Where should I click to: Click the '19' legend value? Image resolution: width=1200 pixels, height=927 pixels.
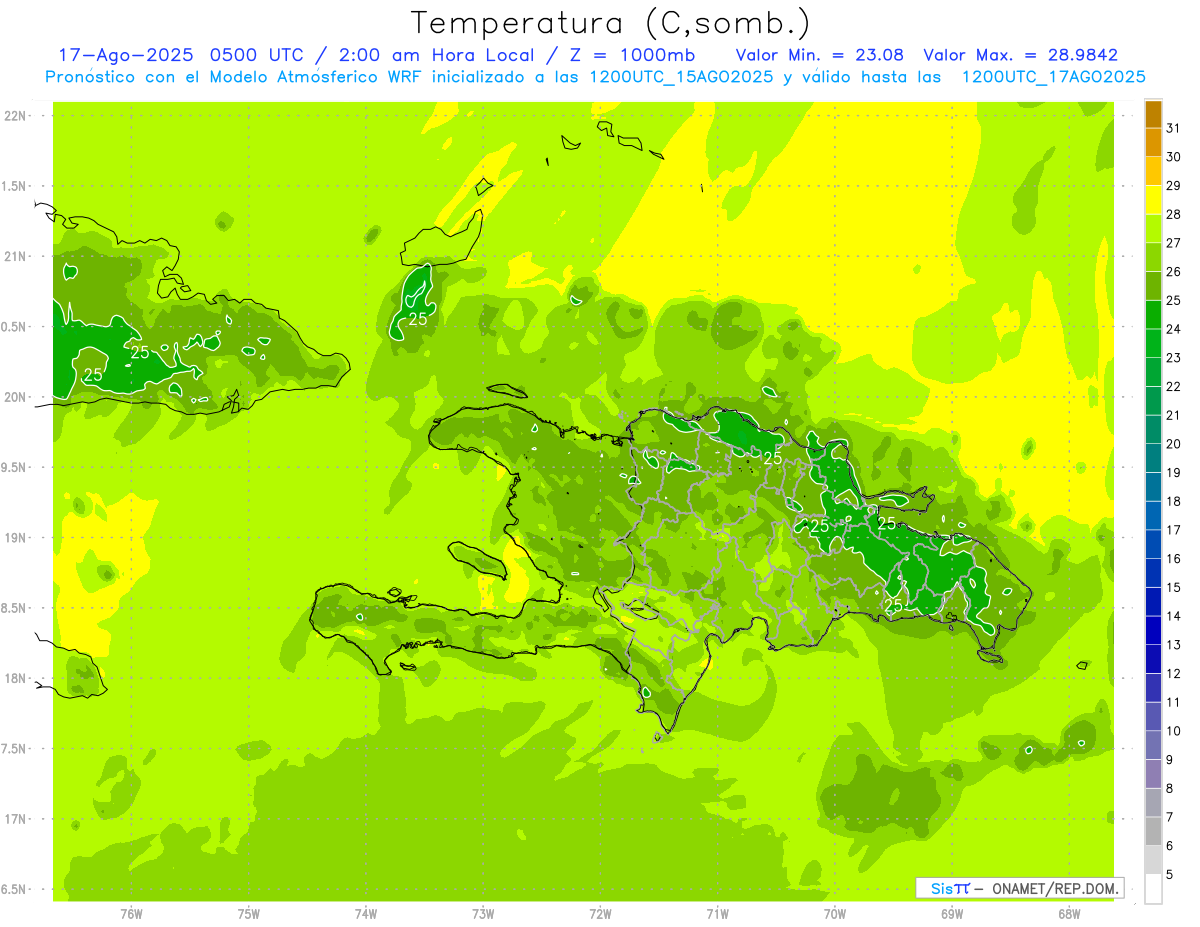pos(1174,472)
